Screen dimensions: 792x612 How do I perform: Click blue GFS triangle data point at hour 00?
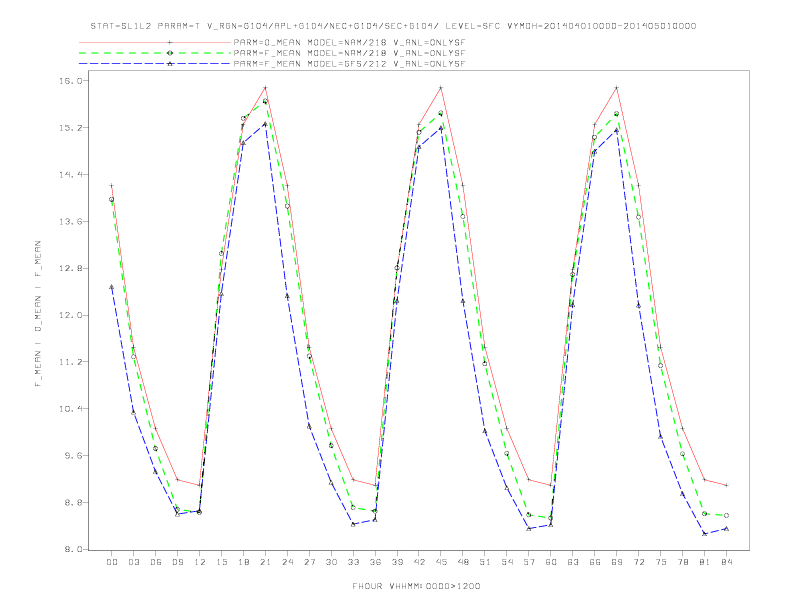[x=112, y=287]
